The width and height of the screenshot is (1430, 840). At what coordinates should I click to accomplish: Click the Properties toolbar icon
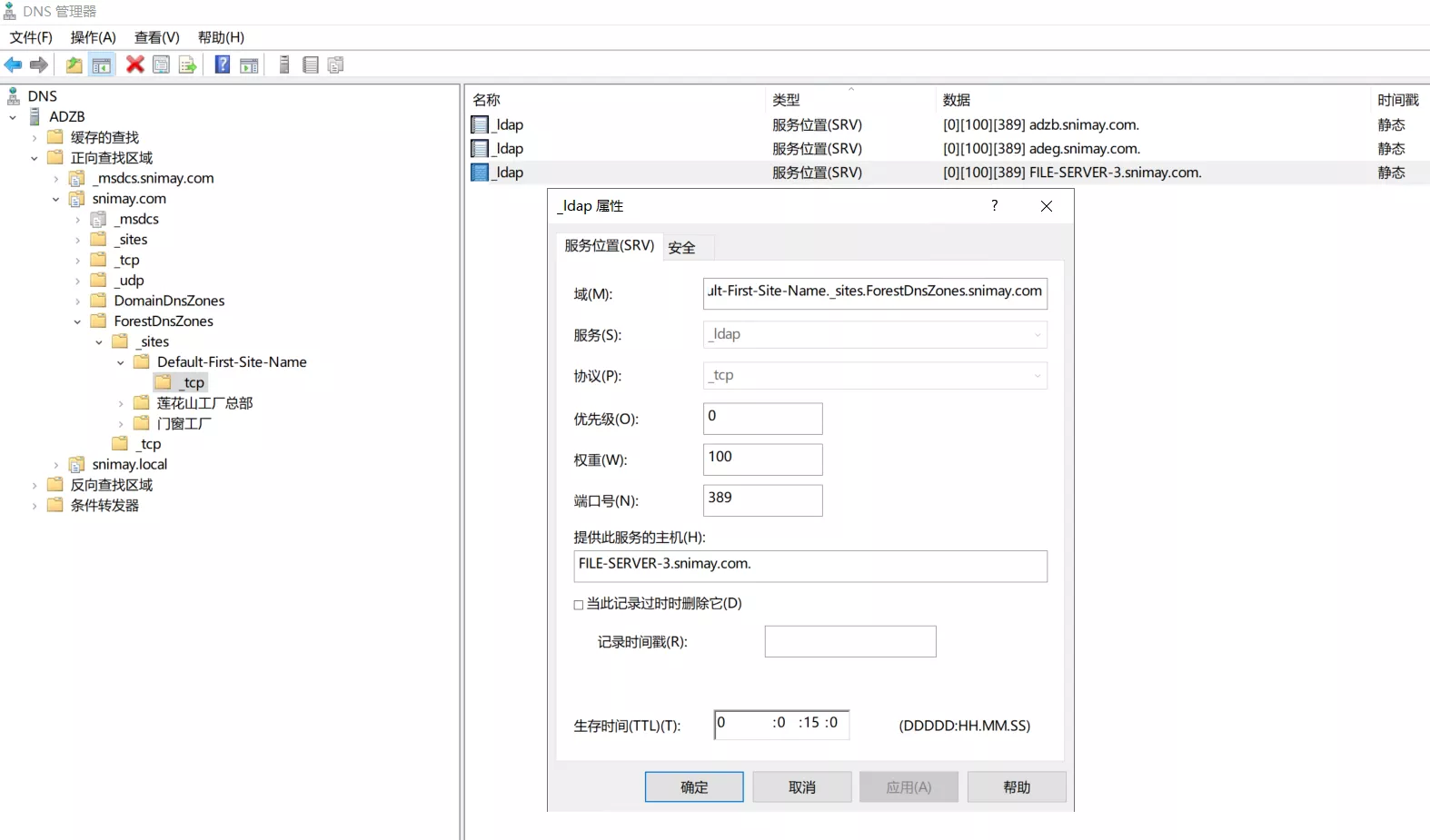(x=161, y=65)
